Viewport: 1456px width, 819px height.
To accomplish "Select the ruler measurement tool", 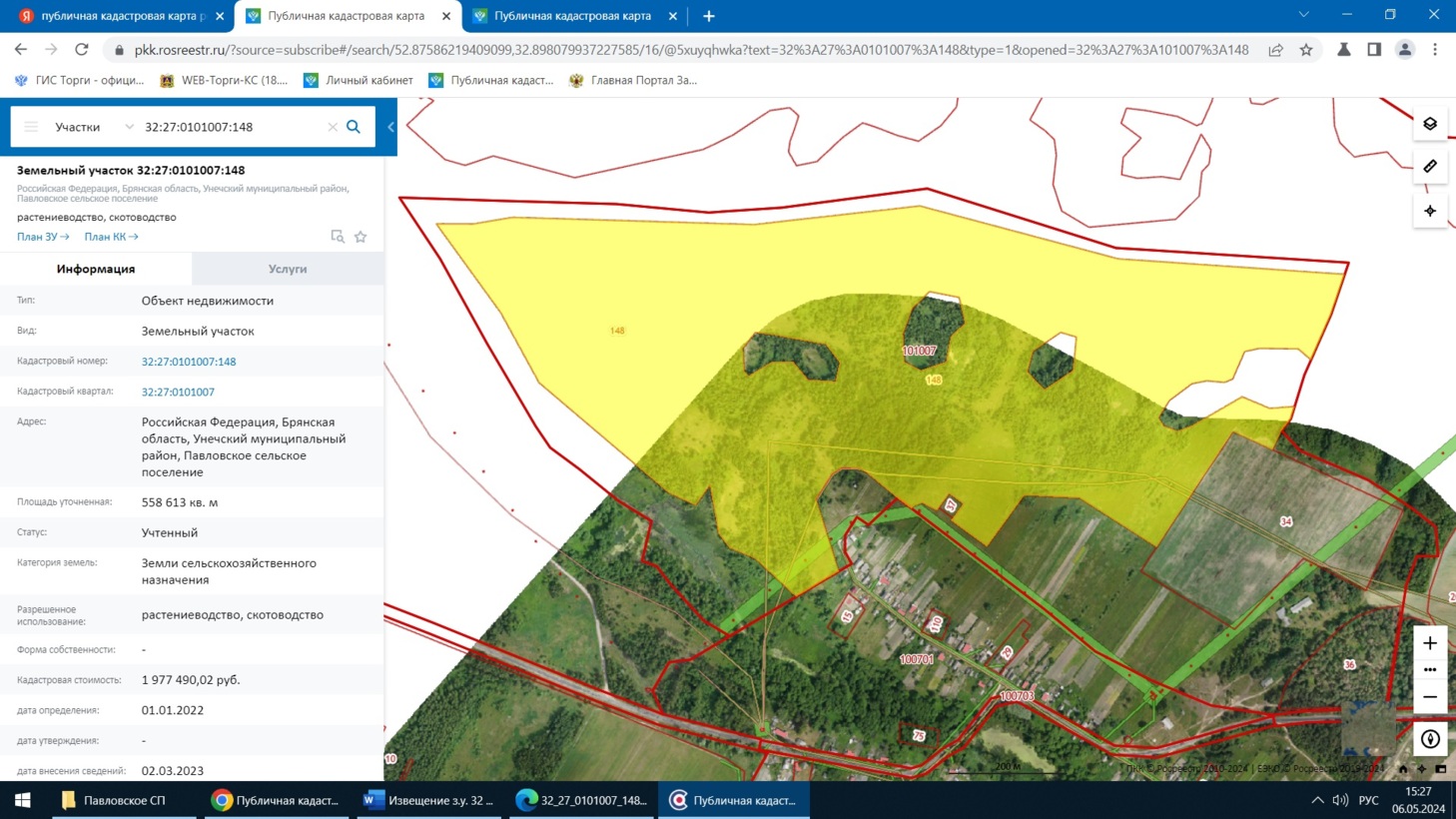I will tap(1430, 167).
